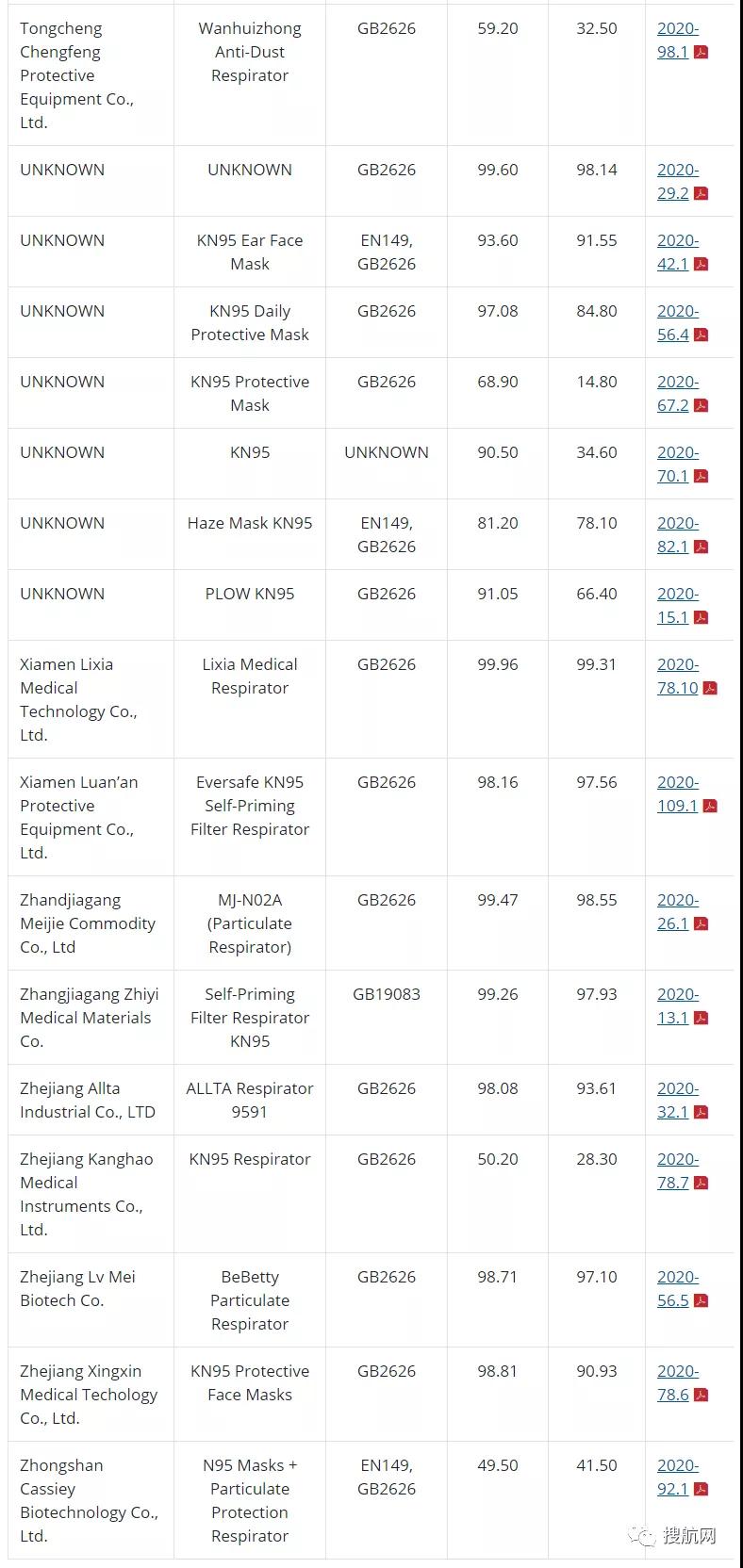
Task: Click Xiamen Lixia Medical Technology manufacturer cell
Action: click(78, 699)
